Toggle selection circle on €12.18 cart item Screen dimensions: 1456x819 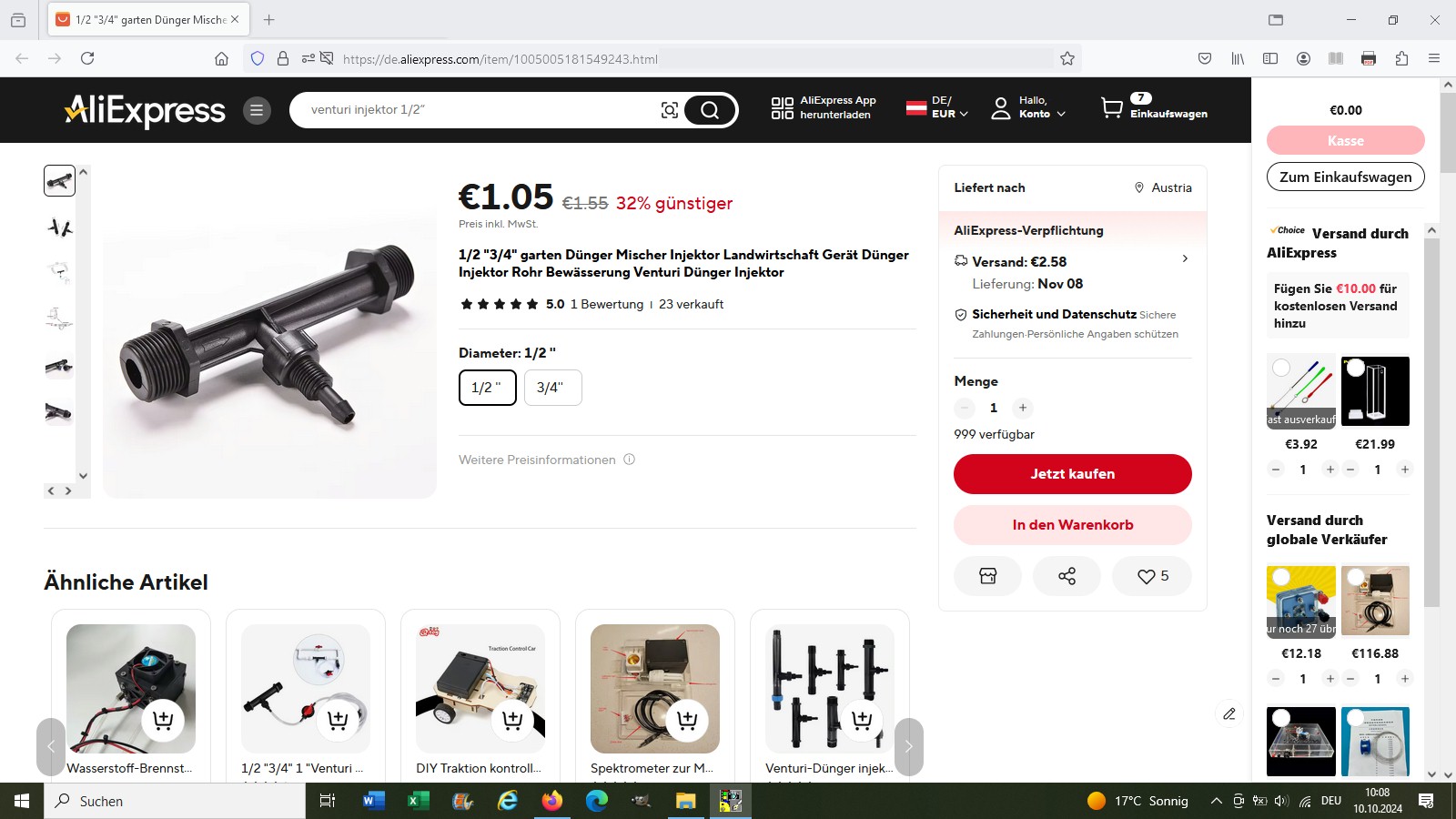click(1281, 577)
